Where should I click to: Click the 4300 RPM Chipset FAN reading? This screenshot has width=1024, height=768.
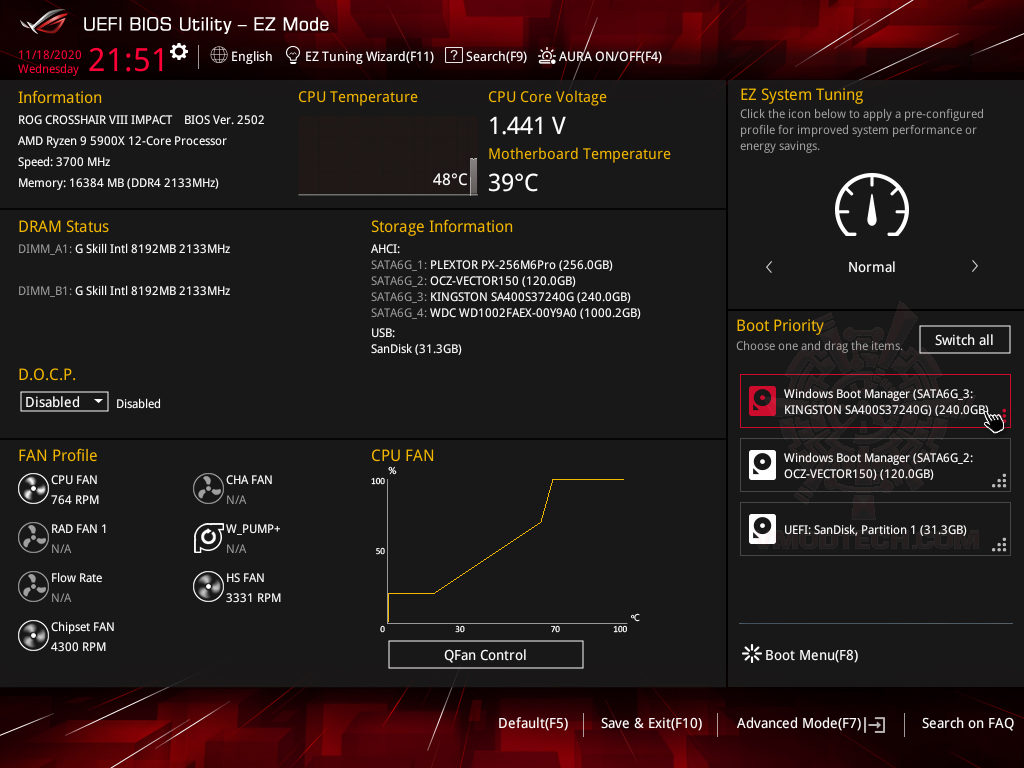78,647
